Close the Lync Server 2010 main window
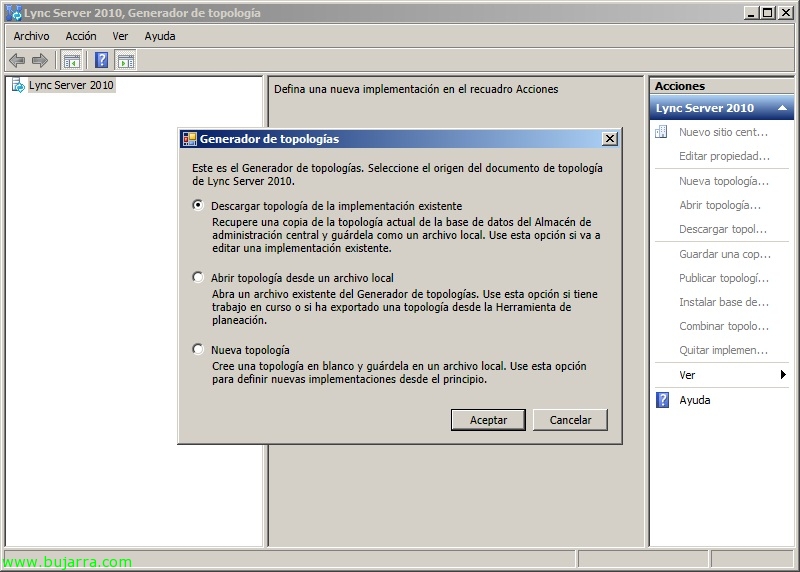Viewport: 800px width, 572px height. coord(786,13)
